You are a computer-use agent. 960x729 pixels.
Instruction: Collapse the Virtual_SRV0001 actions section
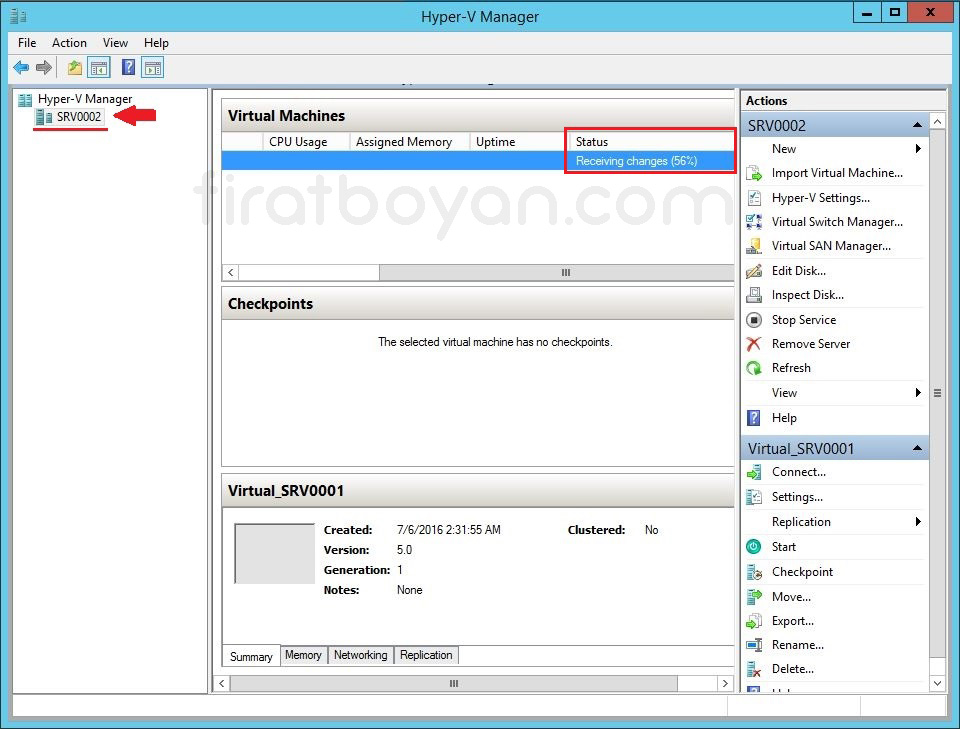[917, 448]
